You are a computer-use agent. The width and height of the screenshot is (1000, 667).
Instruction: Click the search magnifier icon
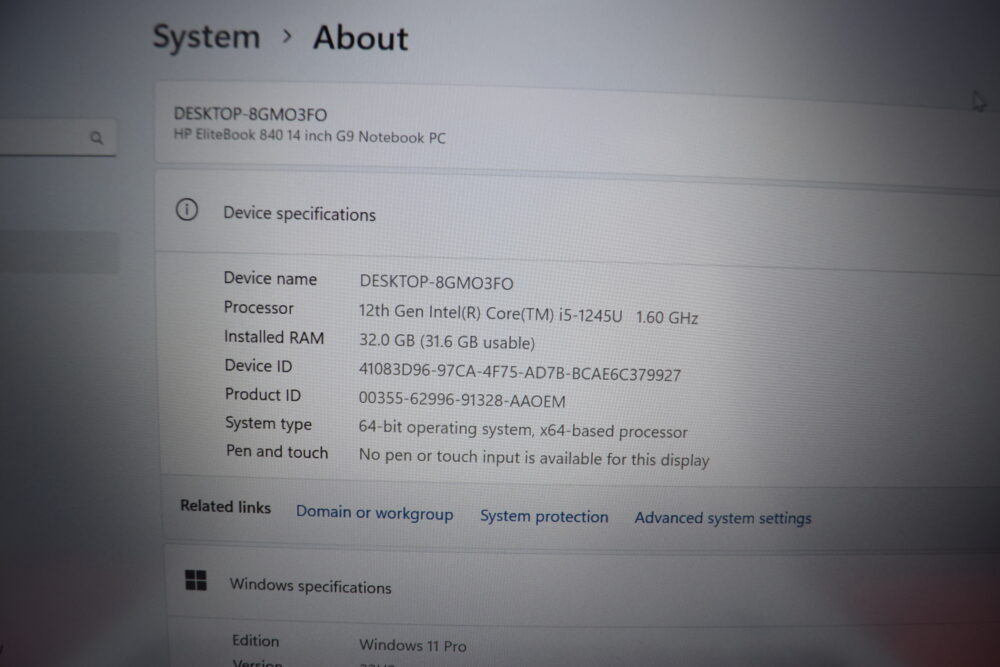click(x=96, y=137)
